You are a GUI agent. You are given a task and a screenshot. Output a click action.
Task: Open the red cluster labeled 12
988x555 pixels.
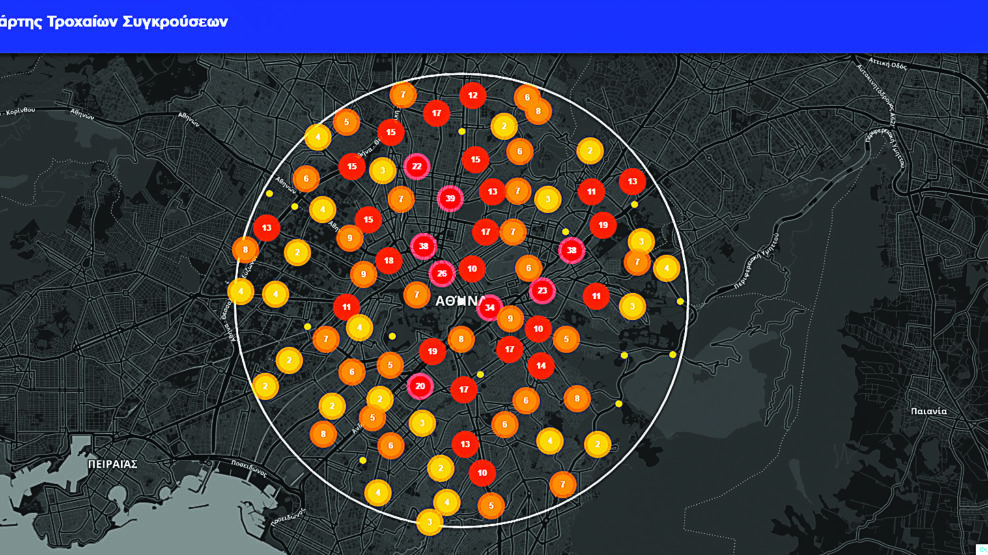click(473, 96)
